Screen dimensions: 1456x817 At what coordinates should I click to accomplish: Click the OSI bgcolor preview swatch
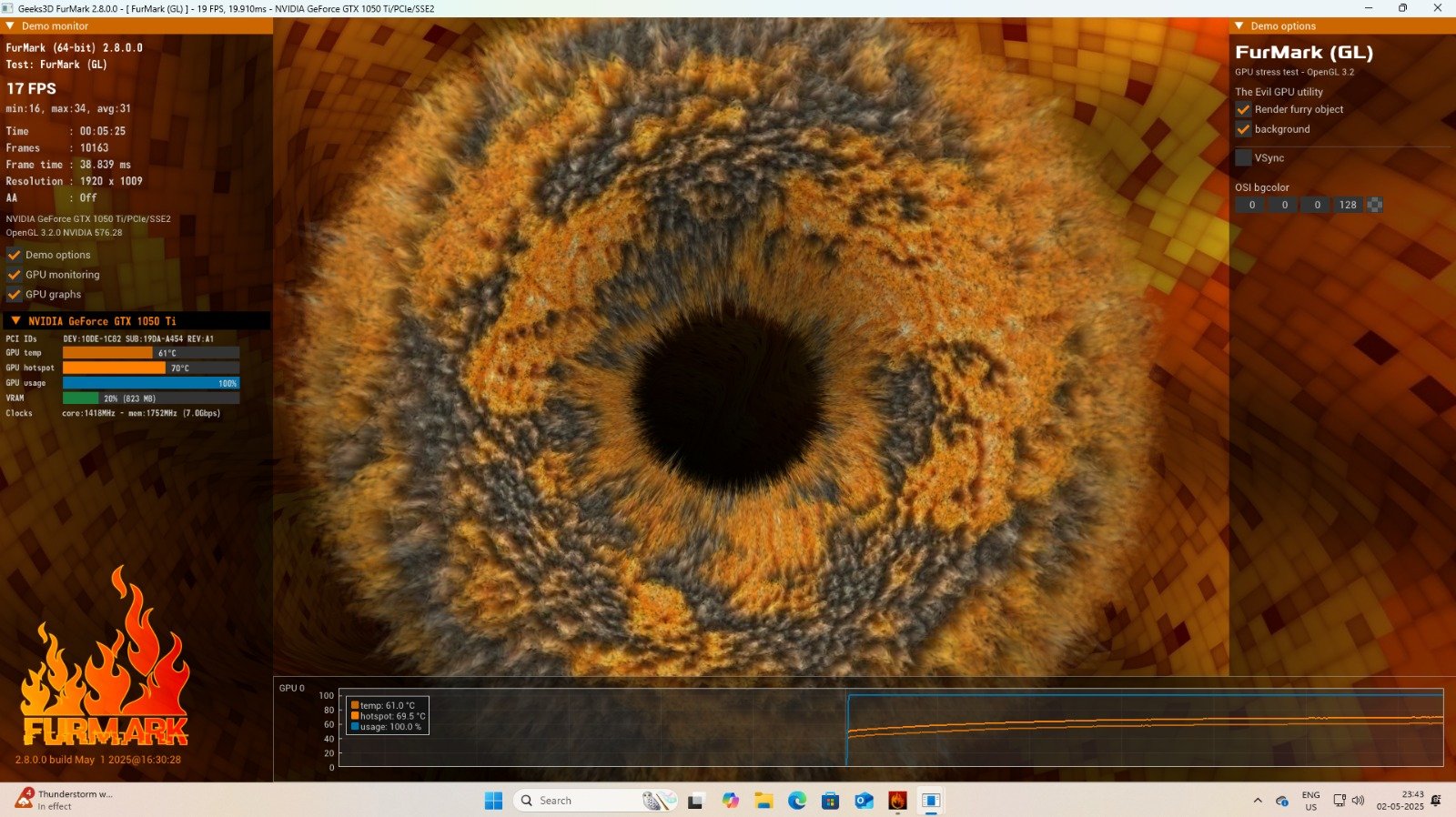[1375, 205]
